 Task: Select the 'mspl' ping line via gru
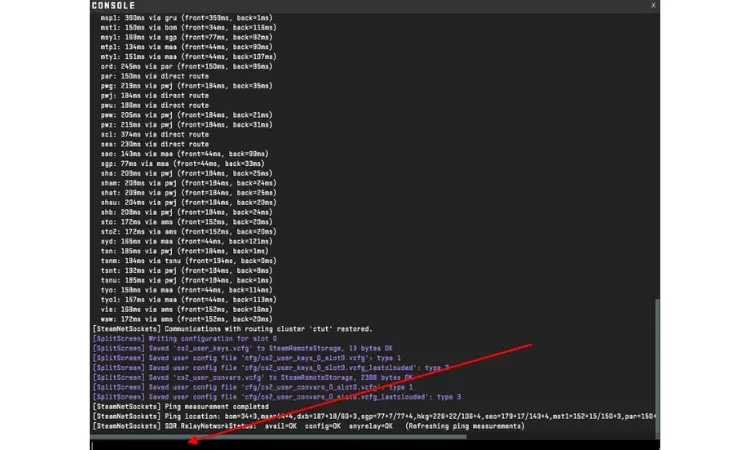coord(187,18)
